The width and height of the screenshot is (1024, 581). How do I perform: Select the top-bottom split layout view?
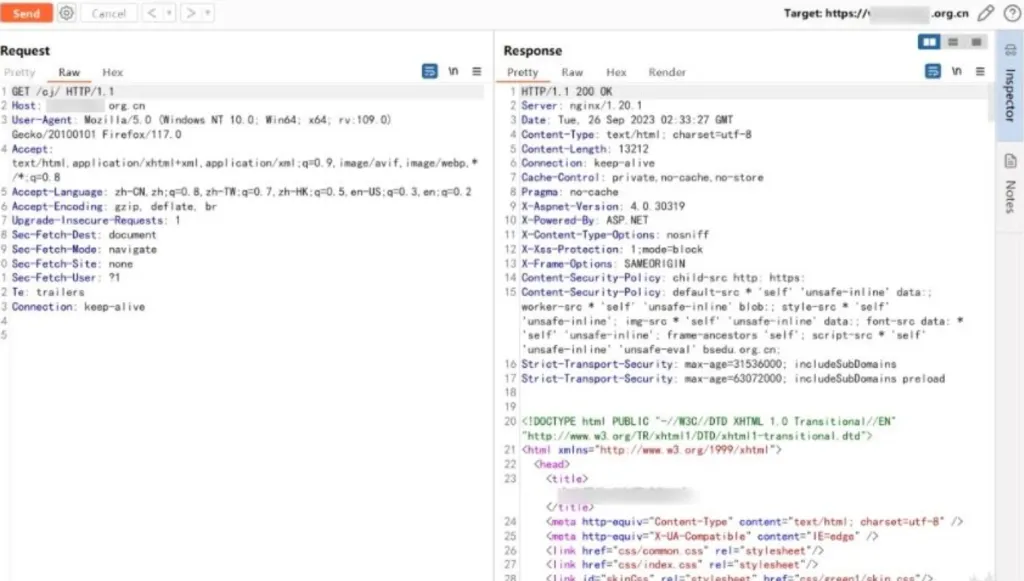pos(953,42)
